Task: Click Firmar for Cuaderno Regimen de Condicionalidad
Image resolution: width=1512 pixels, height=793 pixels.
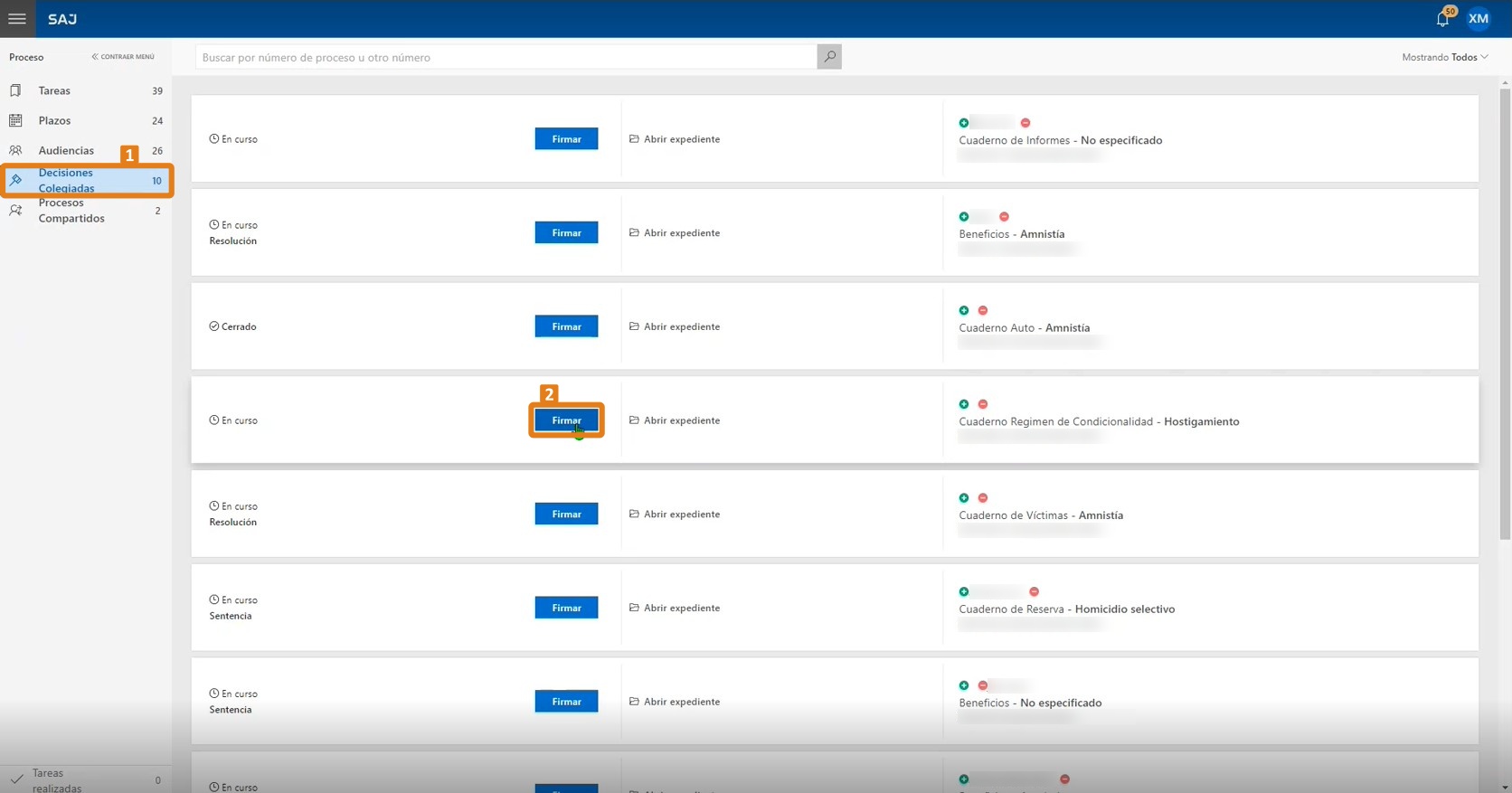Action: pyautogui.click(x=566, y=420)
